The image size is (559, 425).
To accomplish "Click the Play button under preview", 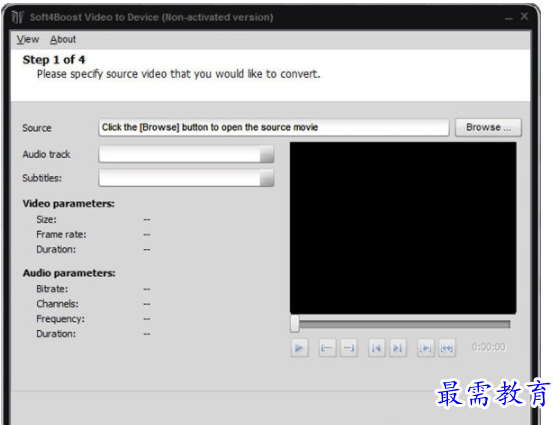I will tap(299, 347).
